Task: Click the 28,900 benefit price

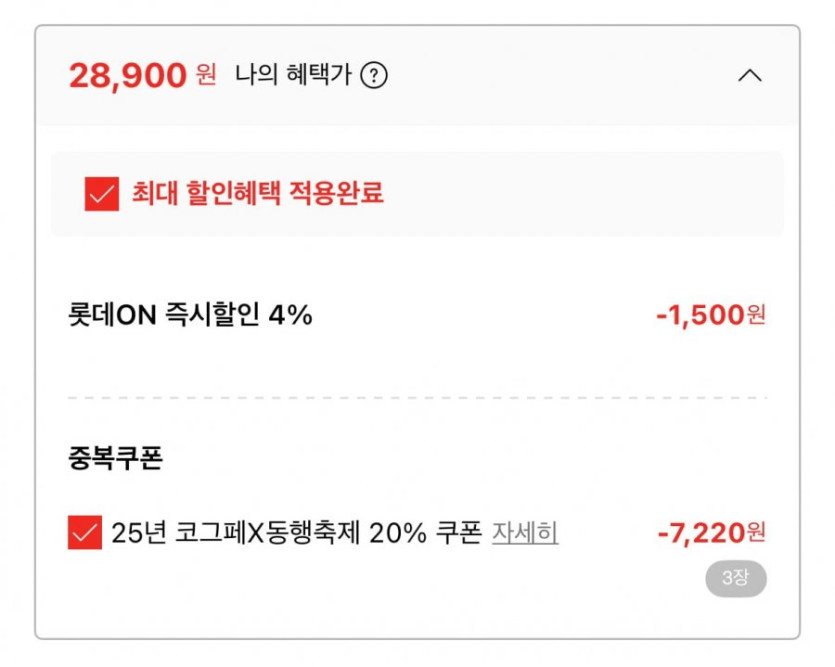Action: click(128, 75)
